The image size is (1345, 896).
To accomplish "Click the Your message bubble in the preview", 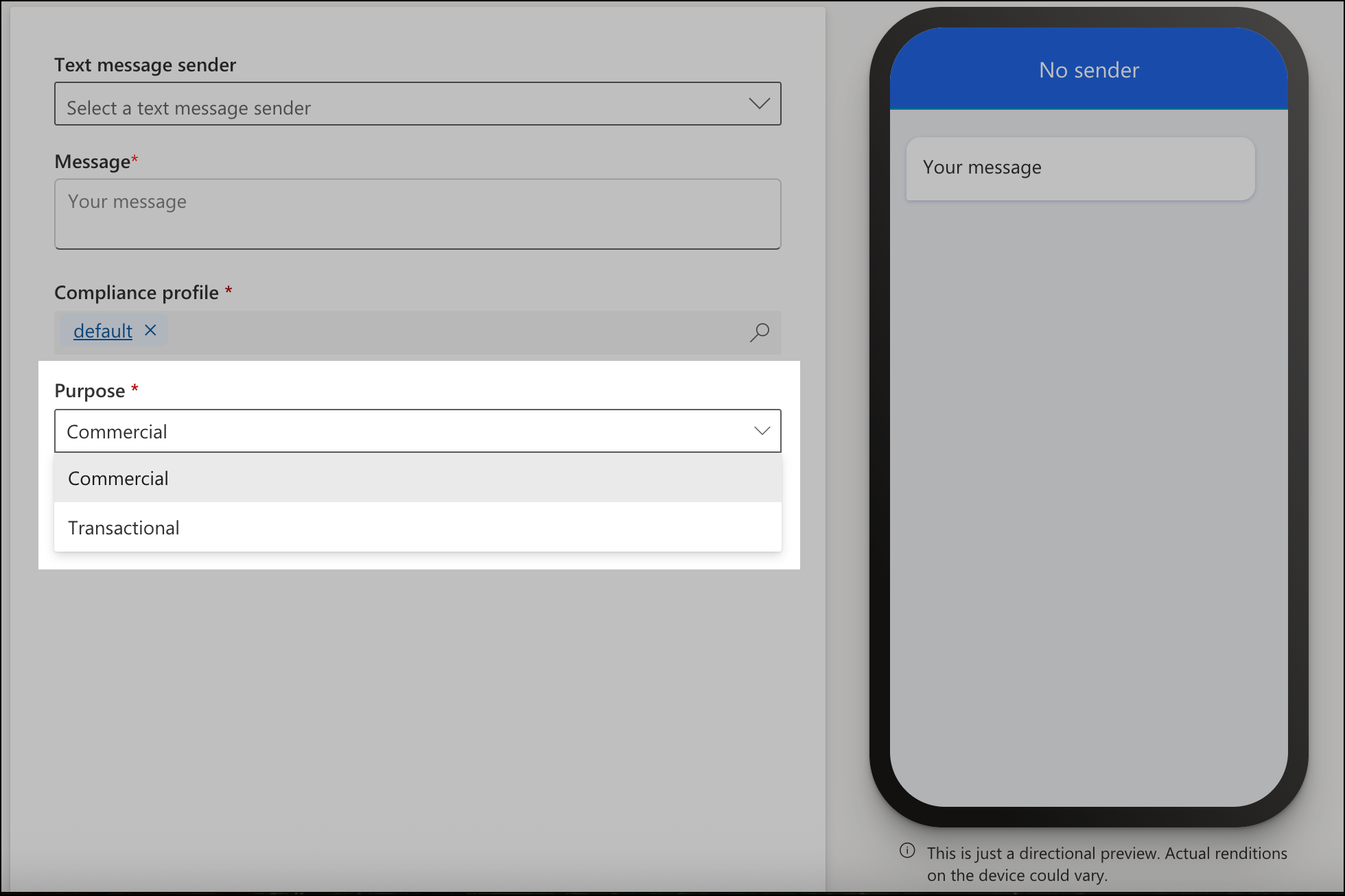I will 1079,168.
